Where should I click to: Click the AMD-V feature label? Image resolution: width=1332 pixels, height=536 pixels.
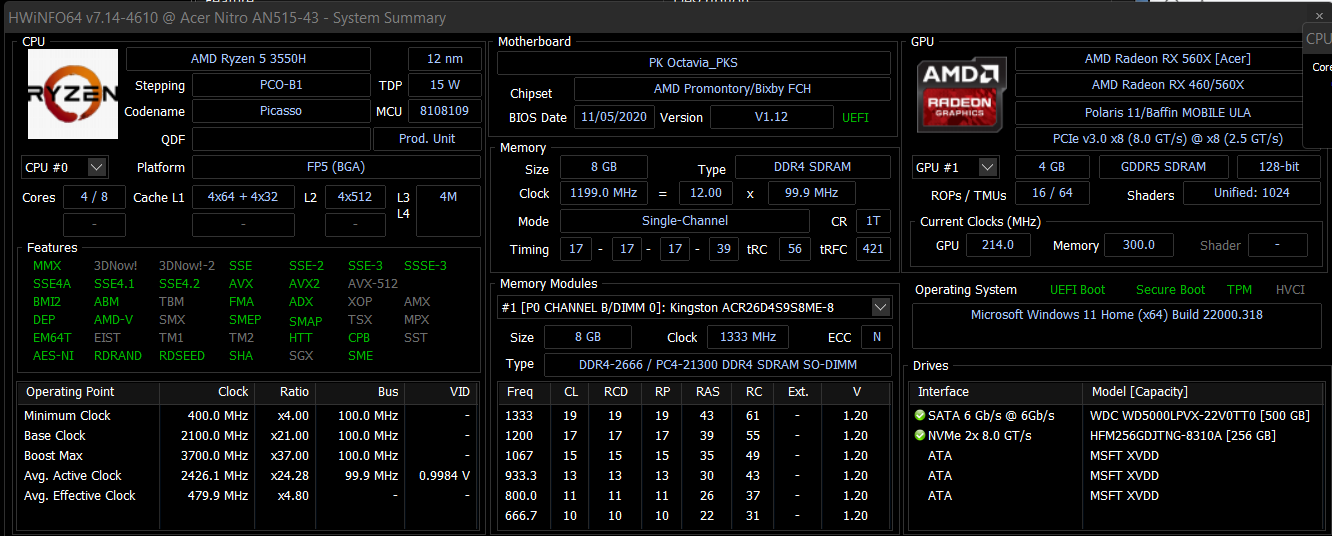click(113, 320)
